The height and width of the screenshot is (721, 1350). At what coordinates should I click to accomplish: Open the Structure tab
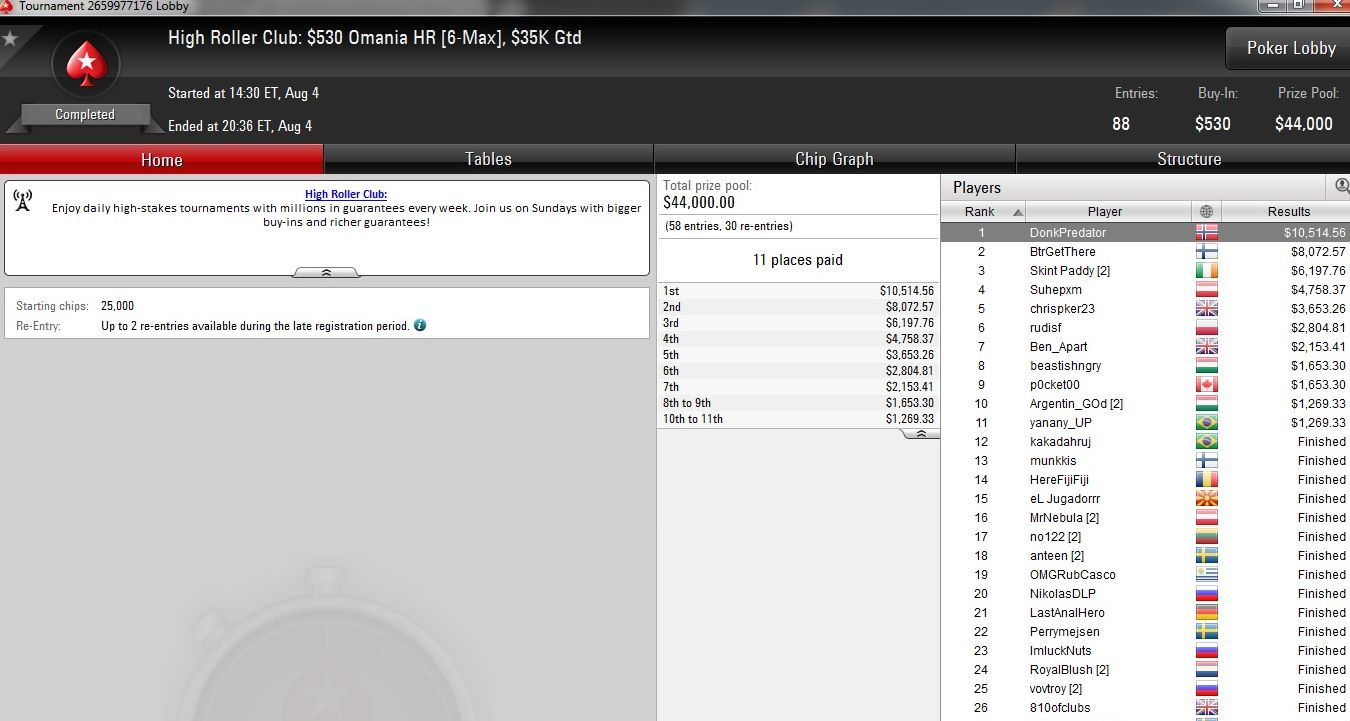[1188, 159]
